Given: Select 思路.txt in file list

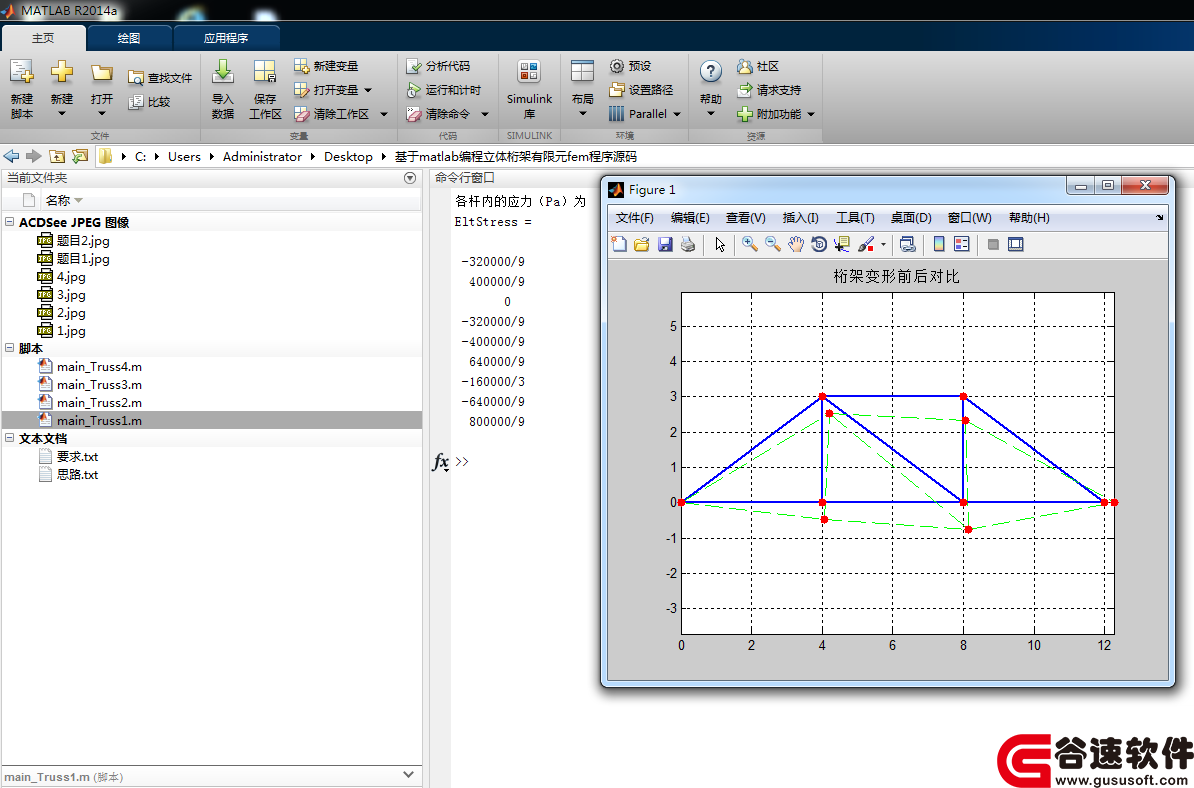Looking at the screenshot, I should pos(77,474).
